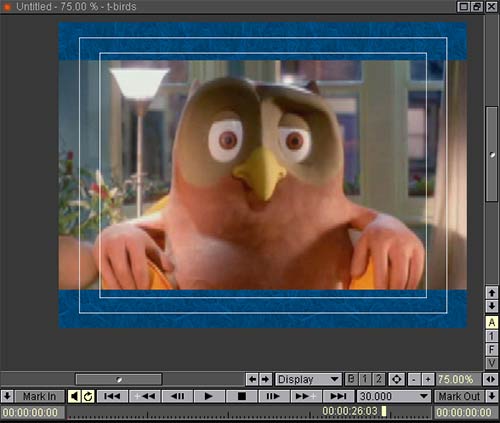Viewport: 500px width, 423px height.
Task: Click the 75.00% zoom field
Action: click(x=459, y=379)
